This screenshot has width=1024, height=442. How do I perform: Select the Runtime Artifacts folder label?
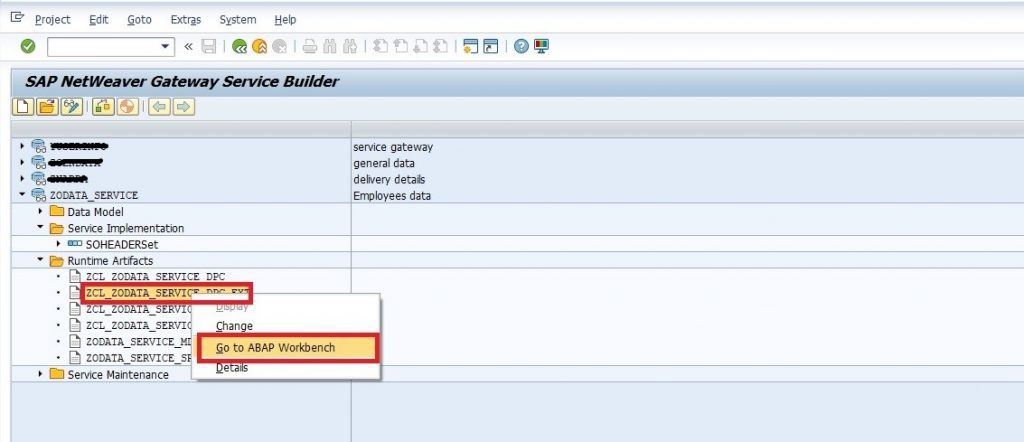110,260
